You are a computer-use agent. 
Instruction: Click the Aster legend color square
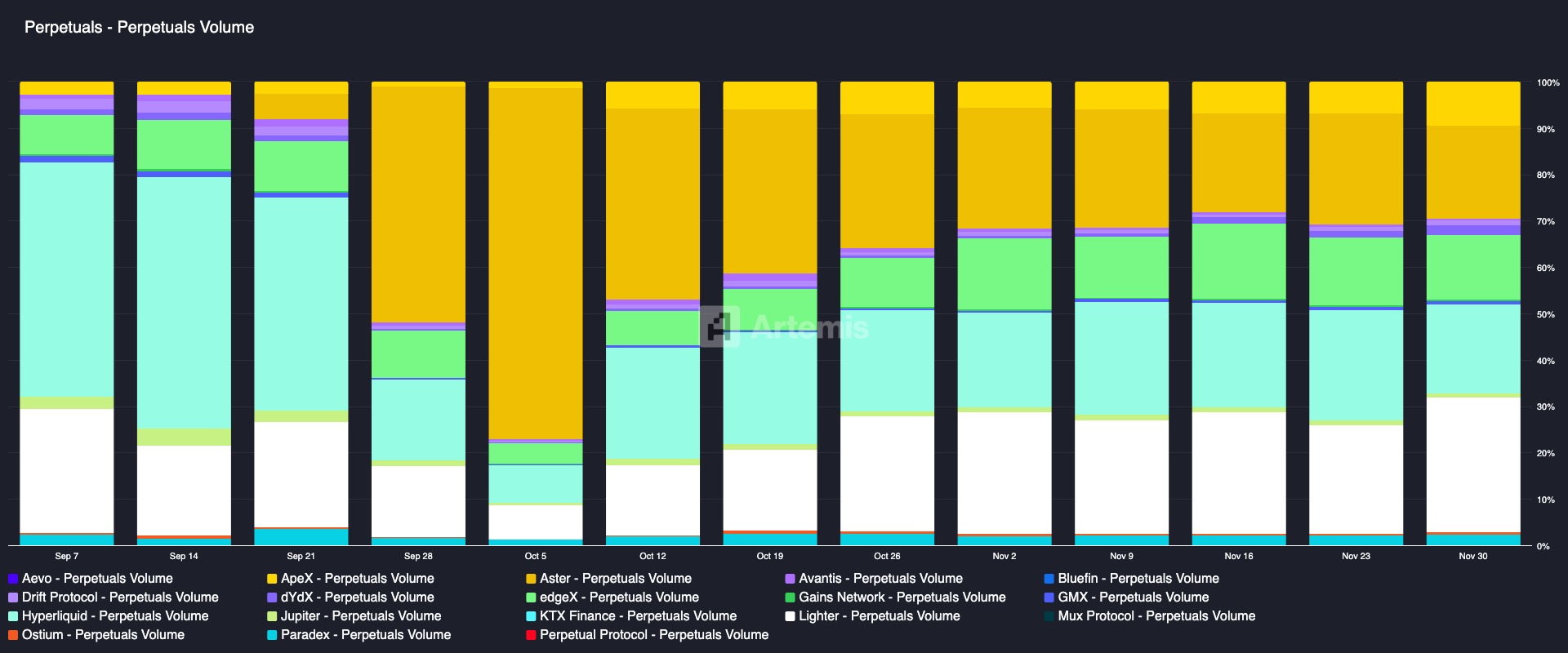tap(532, 579)
